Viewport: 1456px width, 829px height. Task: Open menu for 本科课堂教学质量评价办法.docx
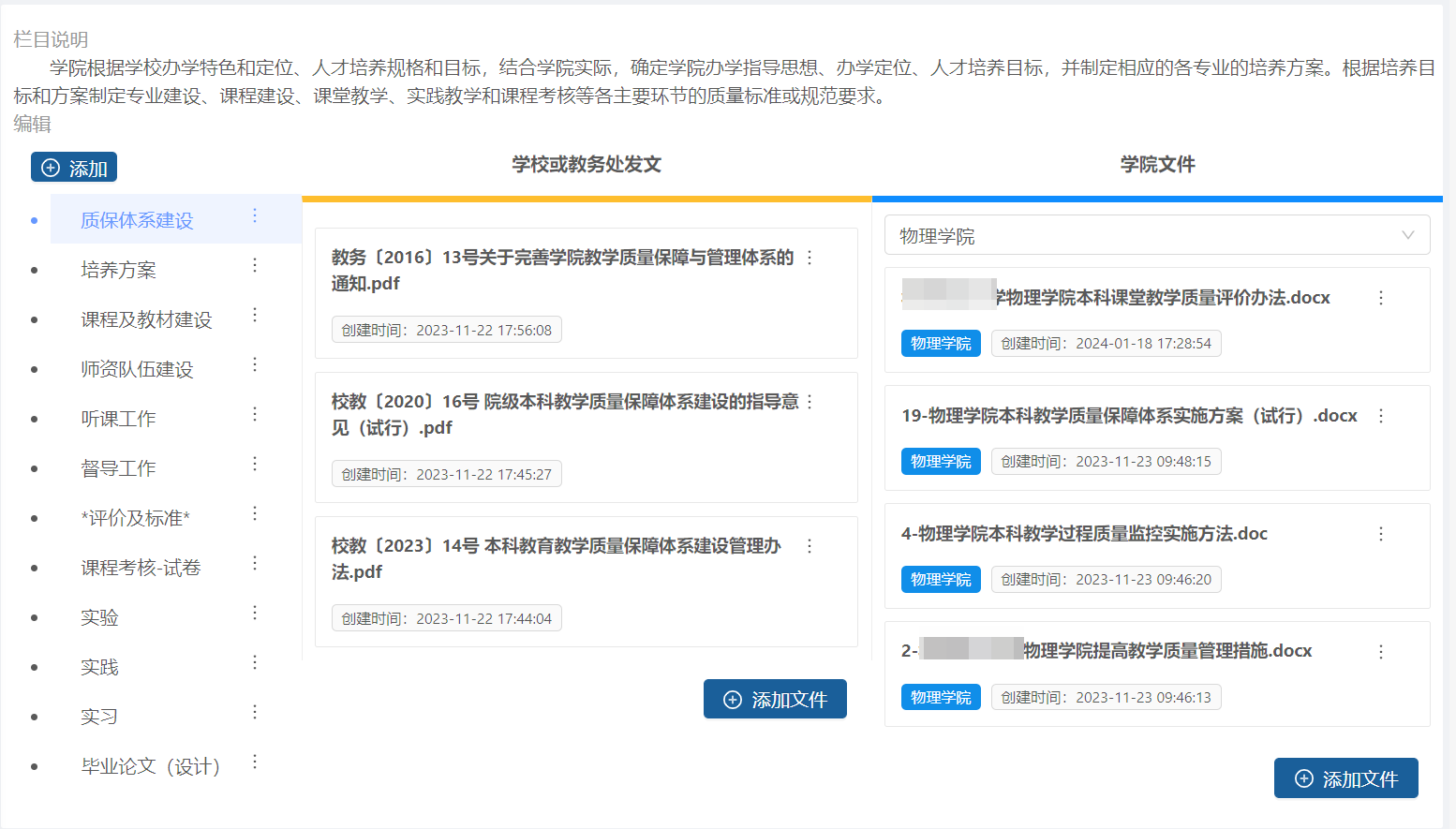[1380, 298]
